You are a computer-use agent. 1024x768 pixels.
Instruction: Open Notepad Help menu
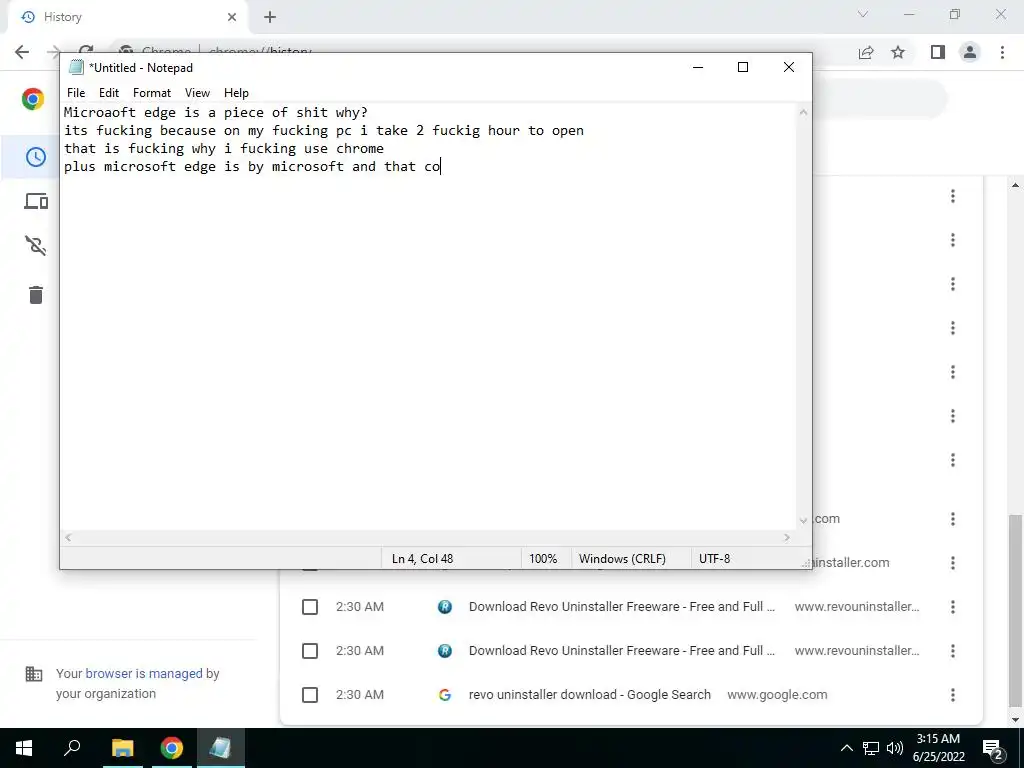(x=236, y=93)
